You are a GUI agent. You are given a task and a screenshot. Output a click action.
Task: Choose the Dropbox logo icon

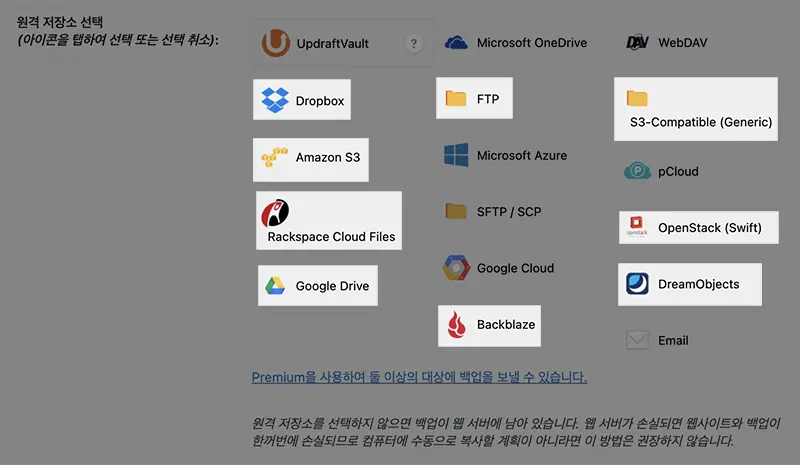(275, 100)
